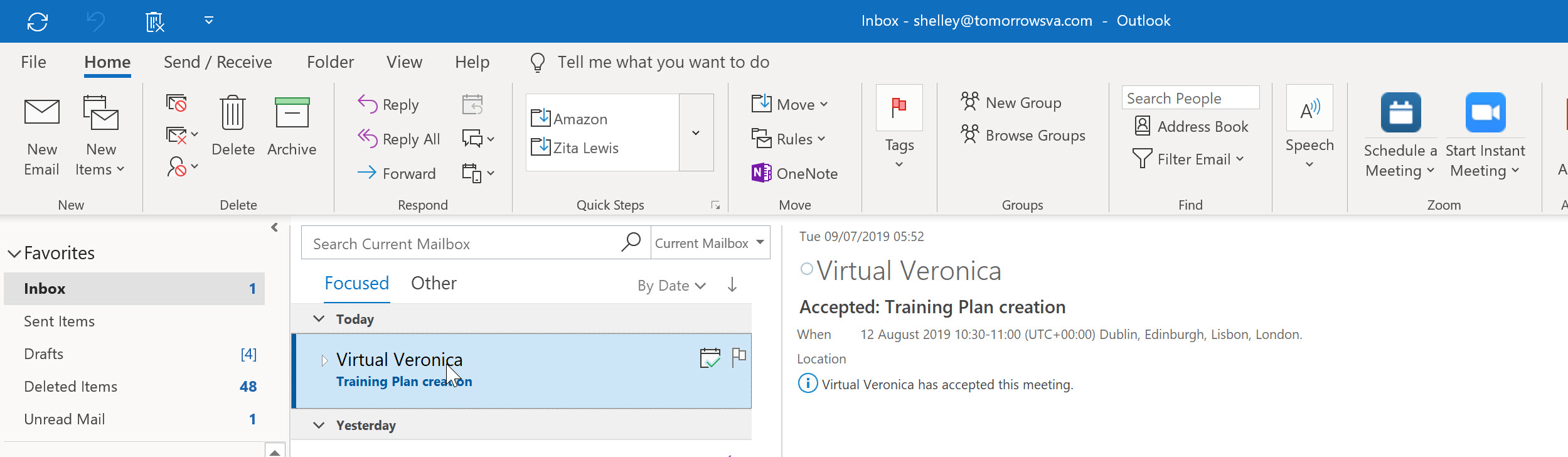Click the Meeting reply icon

coord(472,104)
